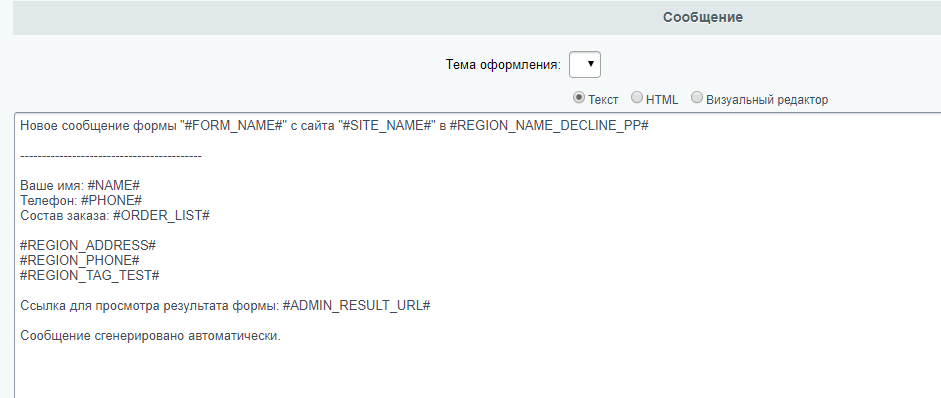Click the line starting with Новое сообщение формы
The height and width of the screenshot is (398, 941).
pos(334,127)
